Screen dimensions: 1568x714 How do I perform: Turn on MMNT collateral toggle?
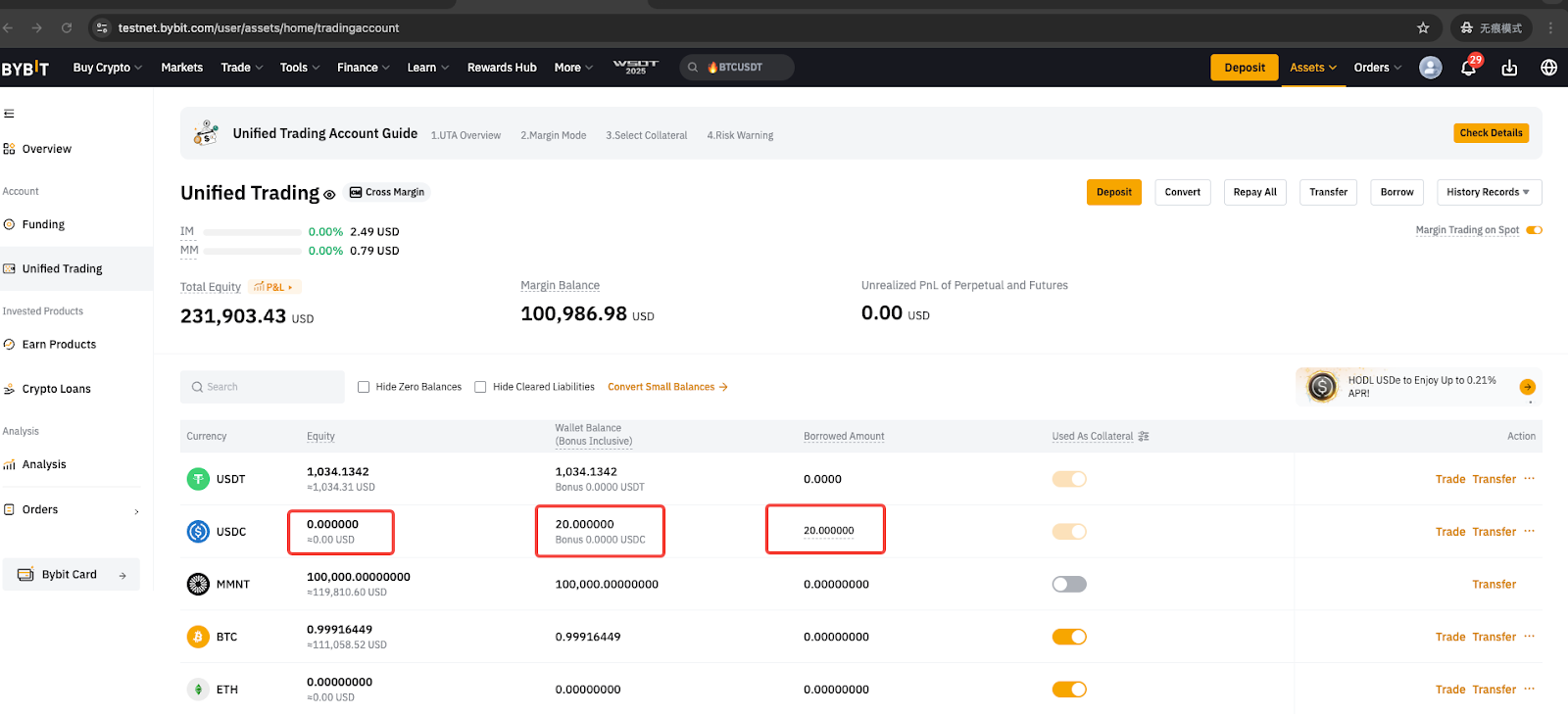pos(1069,585)
